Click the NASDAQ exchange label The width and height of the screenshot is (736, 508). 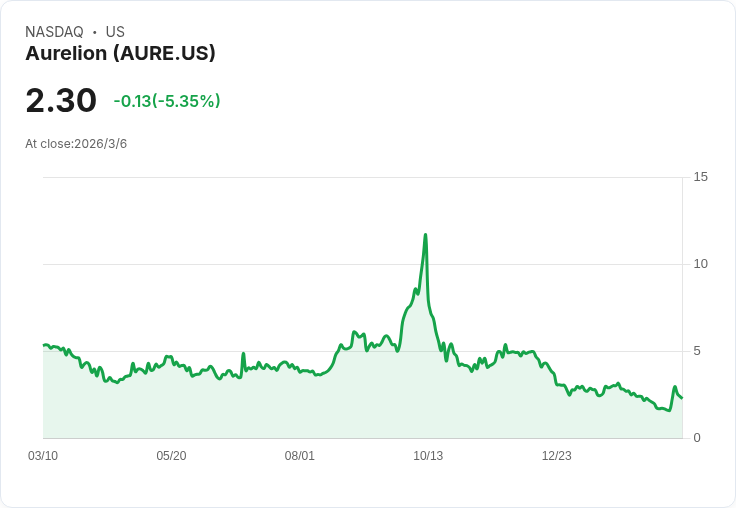(54, 32)
